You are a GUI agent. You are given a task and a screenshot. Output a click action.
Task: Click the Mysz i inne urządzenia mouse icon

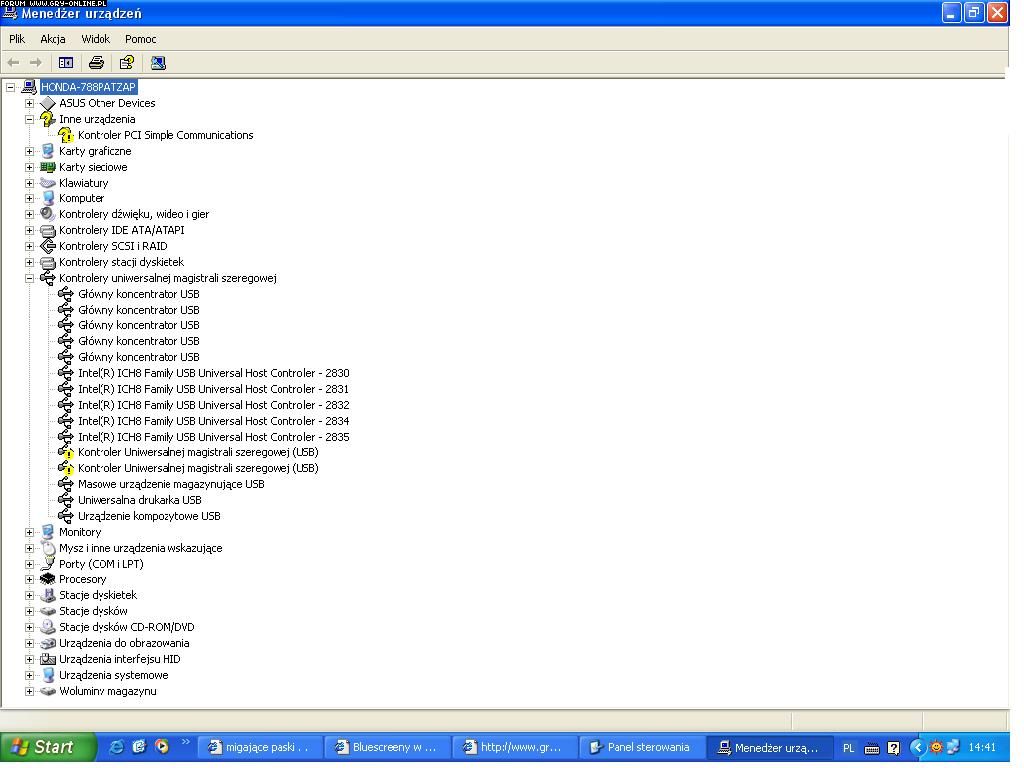point(48,548)
